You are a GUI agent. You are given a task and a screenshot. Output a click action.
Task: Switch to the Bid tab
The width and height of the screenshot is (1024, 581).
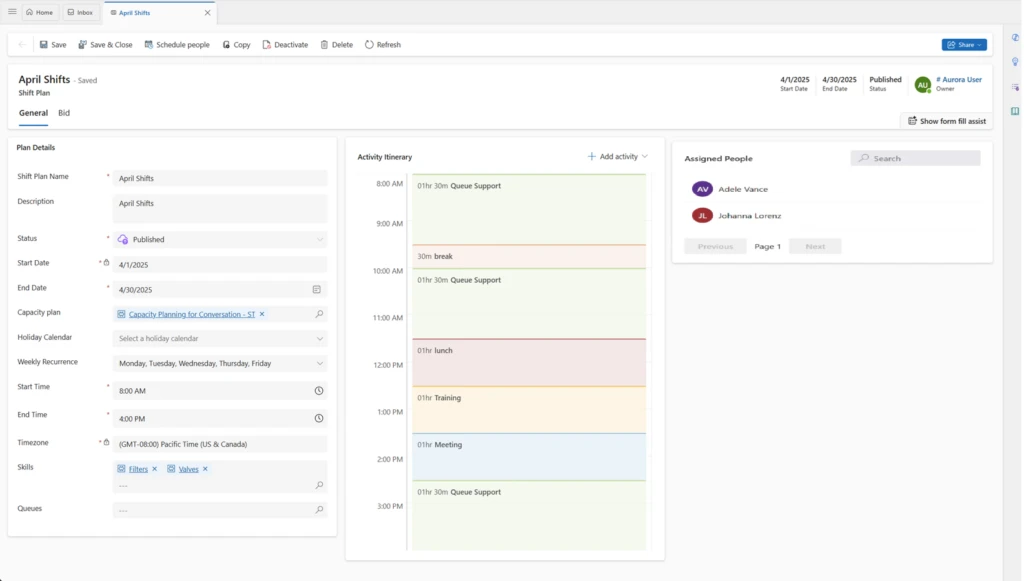click(x=63, y=113)
